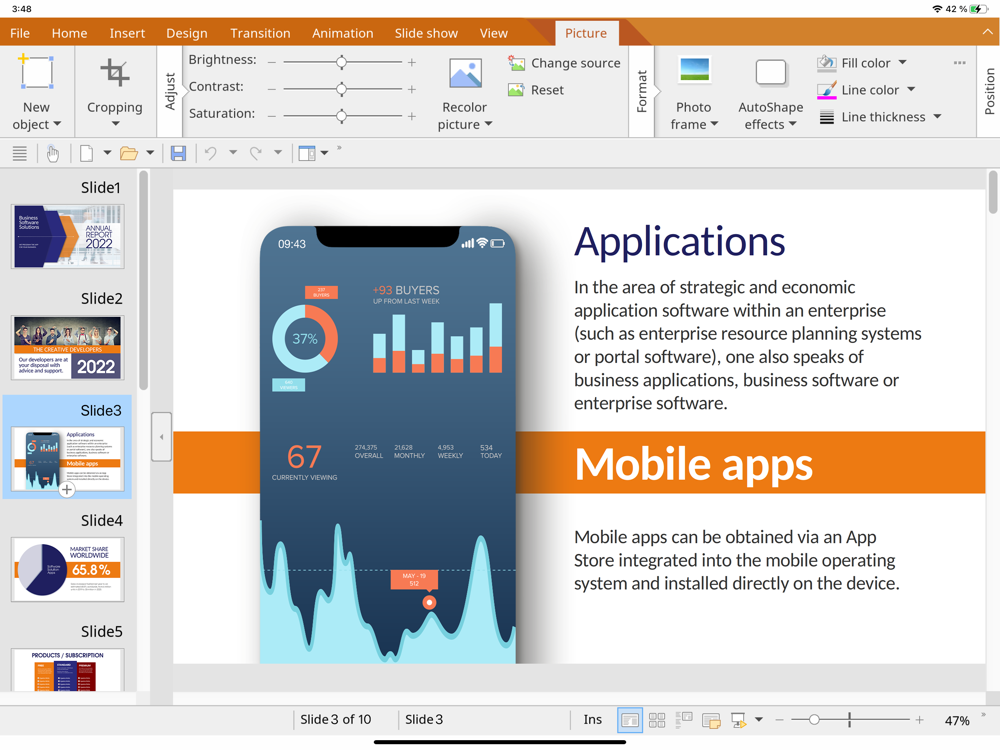Toggle normal slide view button
This screenshot has height=750, width=1000.
[630, 720]
